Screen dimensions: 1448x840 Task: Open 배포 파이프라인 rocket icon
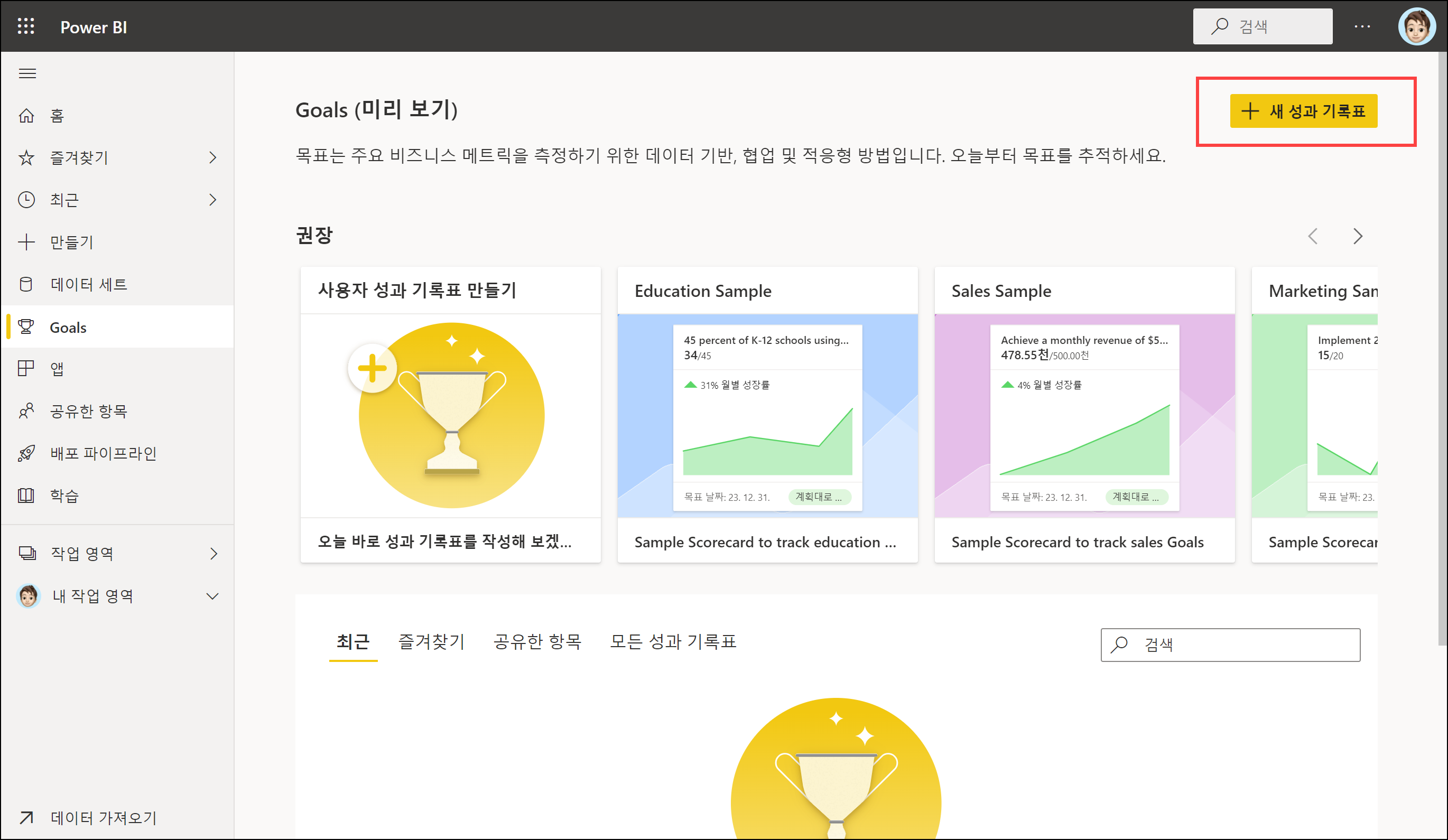pyautogui.click(x=26, y=453)
